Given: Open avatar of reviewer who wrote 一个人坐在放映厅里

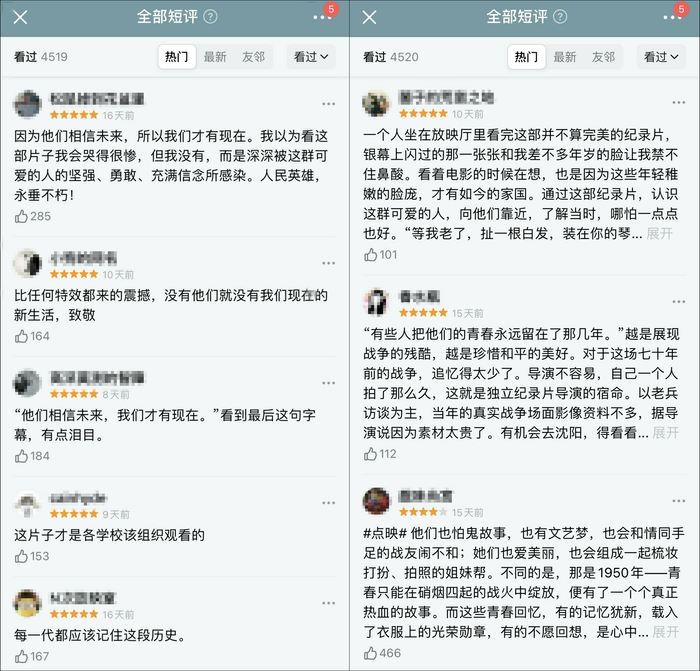Looking at the screenshot, I should click(x=376, y=103).
